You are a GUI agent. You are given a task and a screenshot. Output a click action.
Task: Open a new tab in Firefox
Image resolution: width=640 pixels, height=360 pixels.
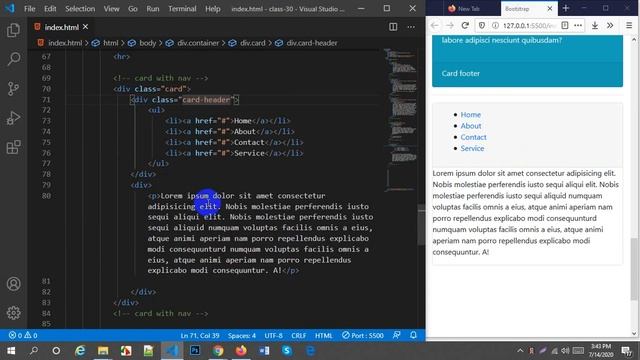tap(566, 8)
